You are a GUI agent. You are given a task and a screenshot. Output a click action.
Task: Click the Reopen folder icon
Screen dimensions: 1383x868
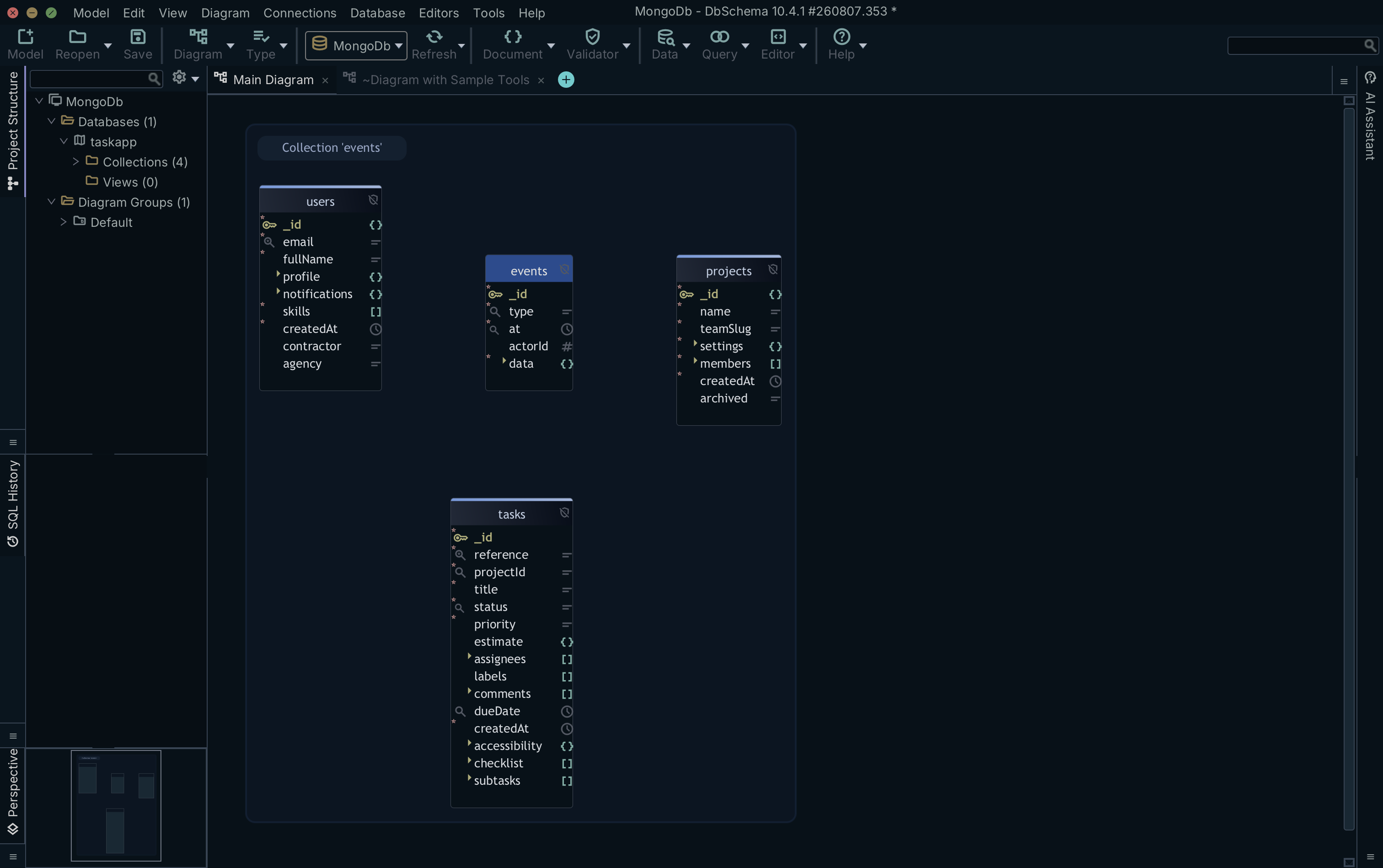tap(77, 37)
